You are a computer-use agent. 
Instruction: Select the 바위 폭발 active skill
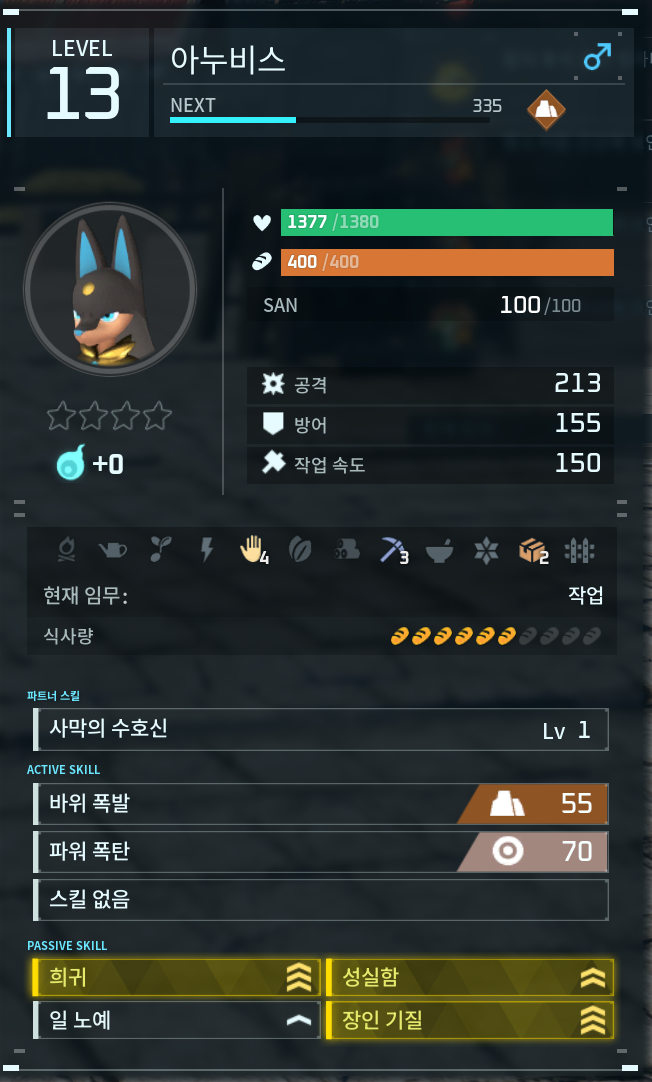pos(321,804)
